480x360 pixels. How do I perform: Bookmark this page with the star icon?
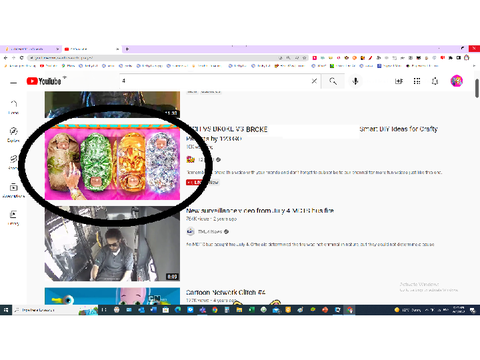click(x=304, y=58)
